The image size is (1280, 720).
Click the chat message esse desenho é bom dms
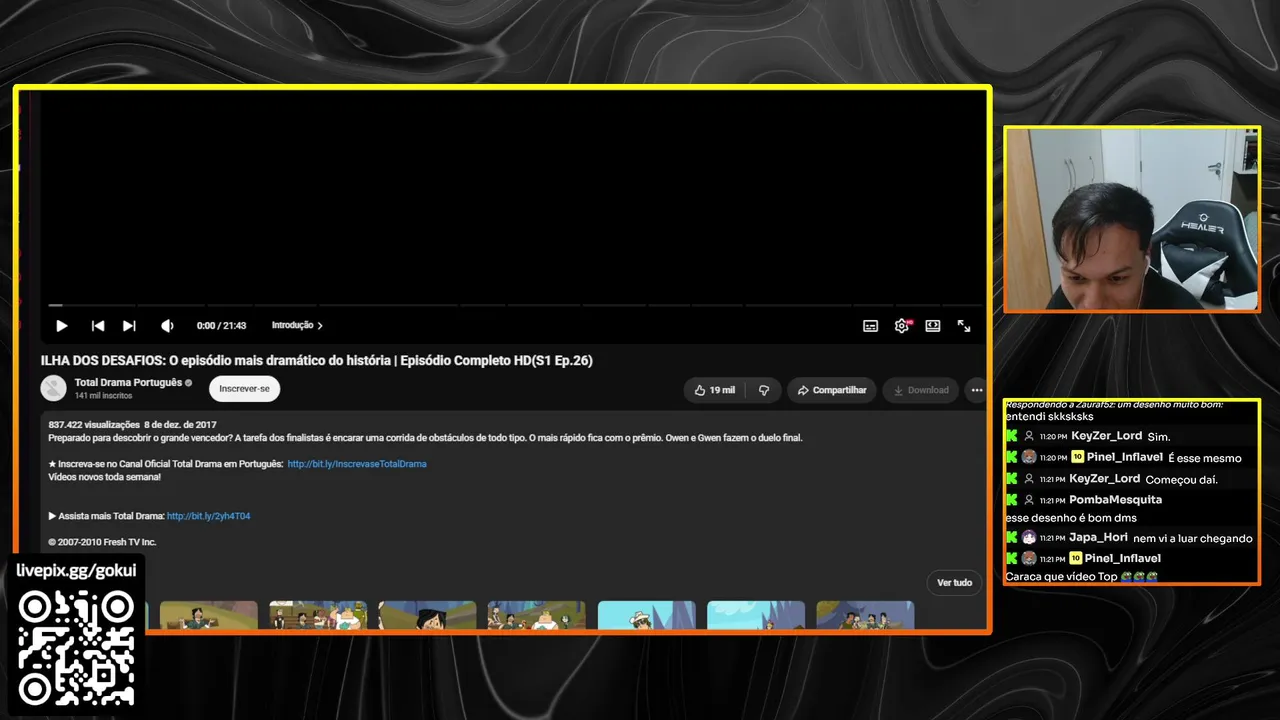1071,518
